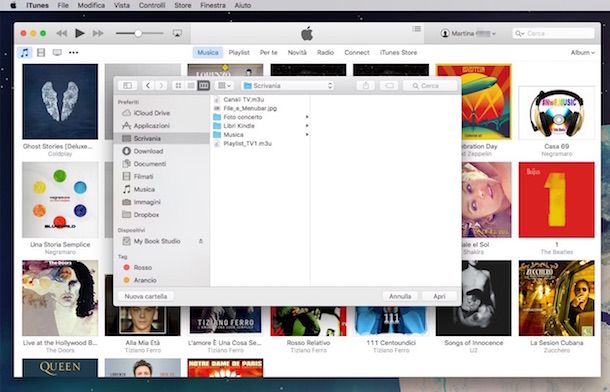Open the Apple menu
The image size is (610, 392).
[x=13, y=5]
